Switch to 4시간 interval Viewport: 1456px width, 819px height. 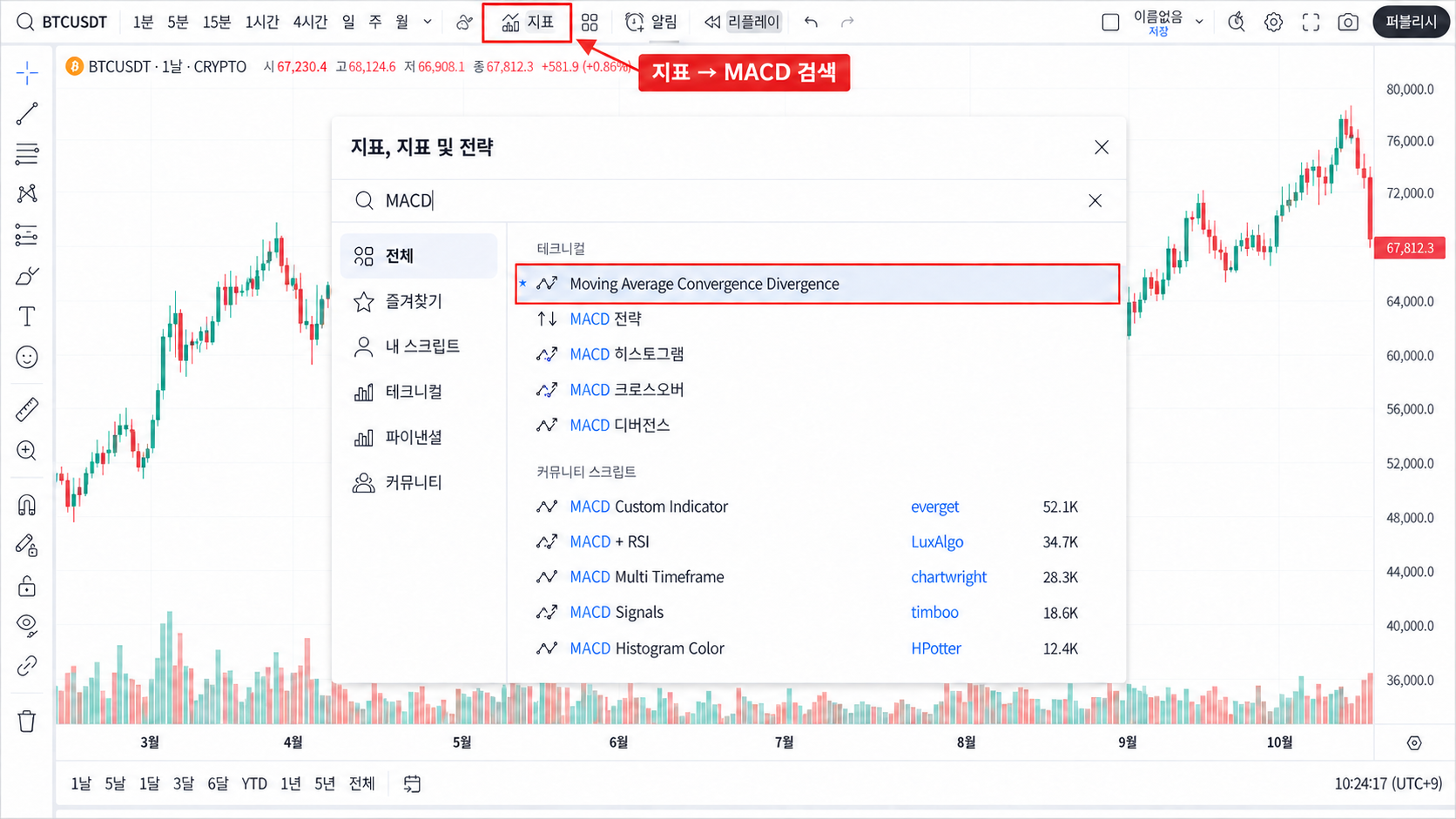[310, 22]
